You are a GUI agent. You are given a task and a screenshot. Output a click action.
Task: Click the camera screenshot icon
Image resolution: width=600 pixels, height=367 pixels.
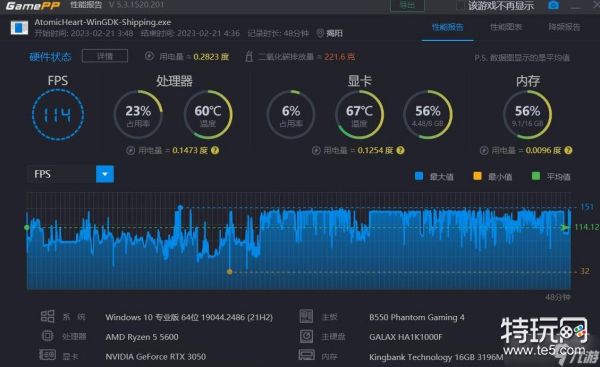pyautogui.click(x=553, y=5)
